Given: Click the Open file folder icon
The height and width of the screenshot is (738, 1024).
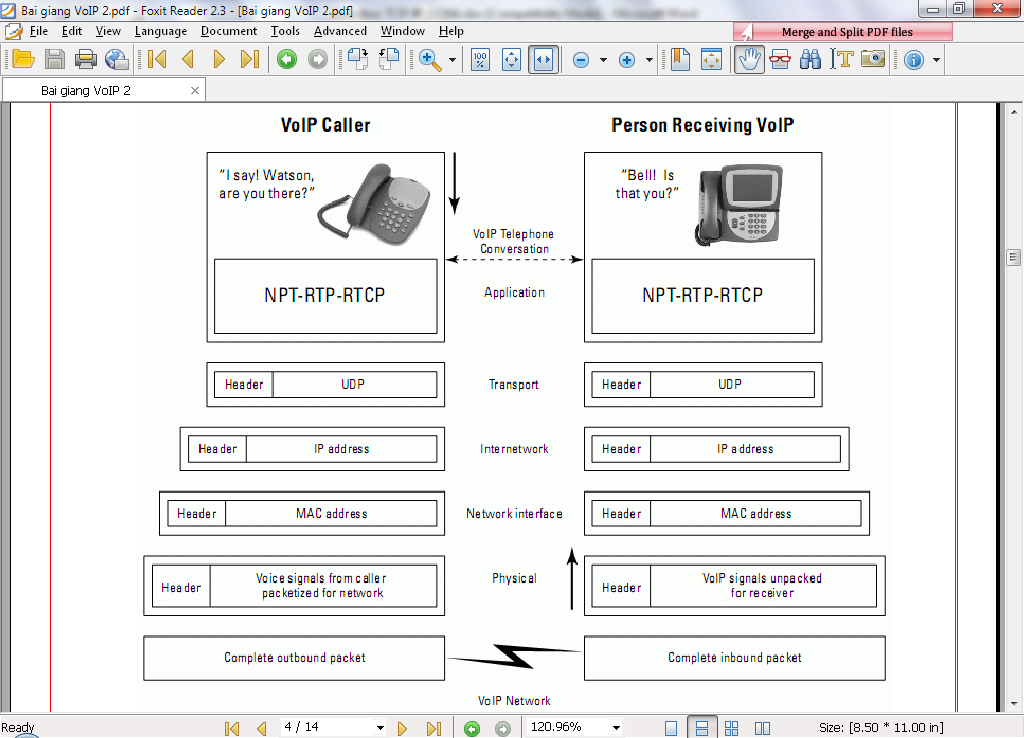Looking at the screenshot, I should click(x=23, y=59).
